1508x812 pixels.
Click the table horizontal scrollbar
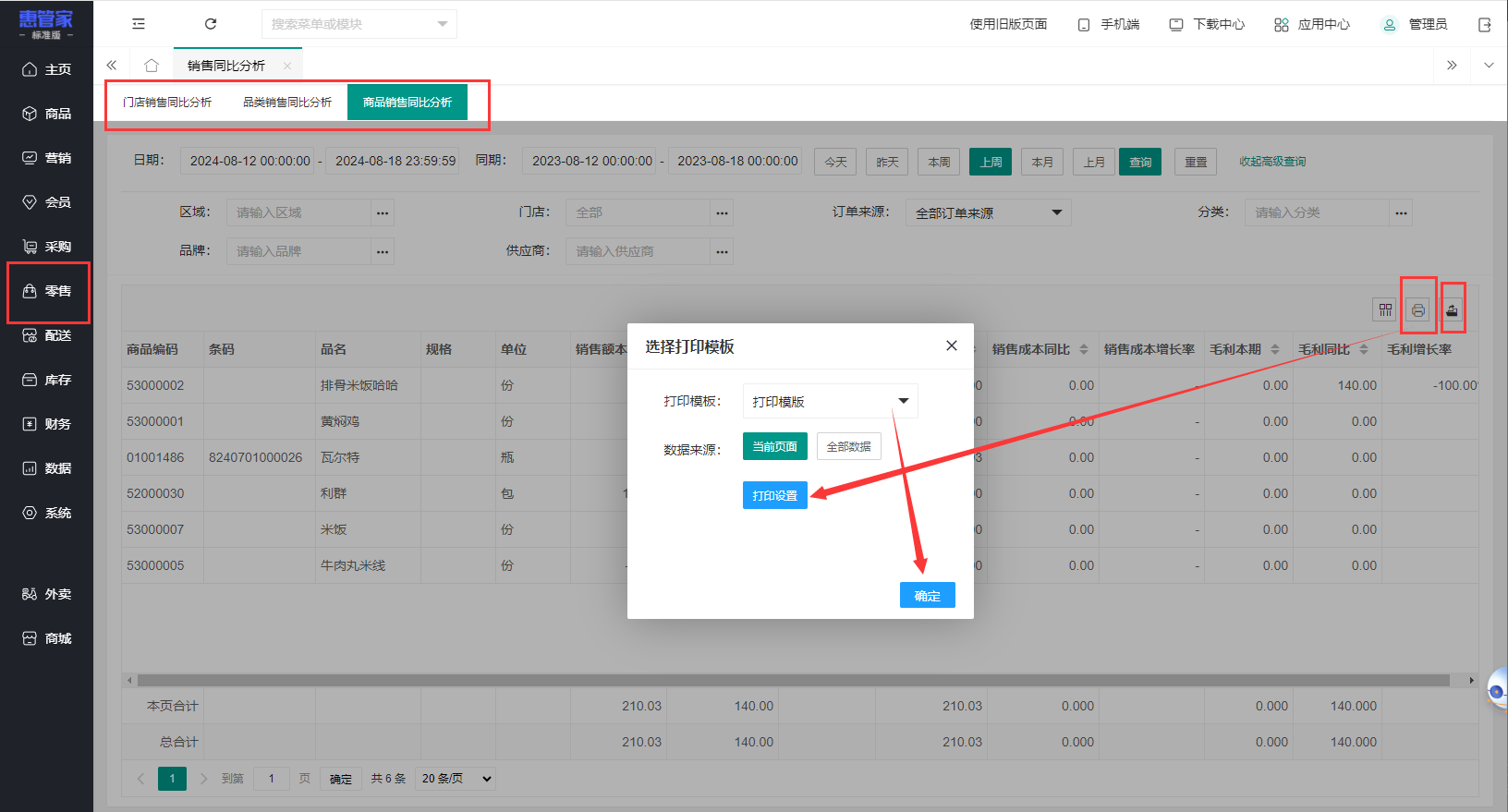click(793, 680)
